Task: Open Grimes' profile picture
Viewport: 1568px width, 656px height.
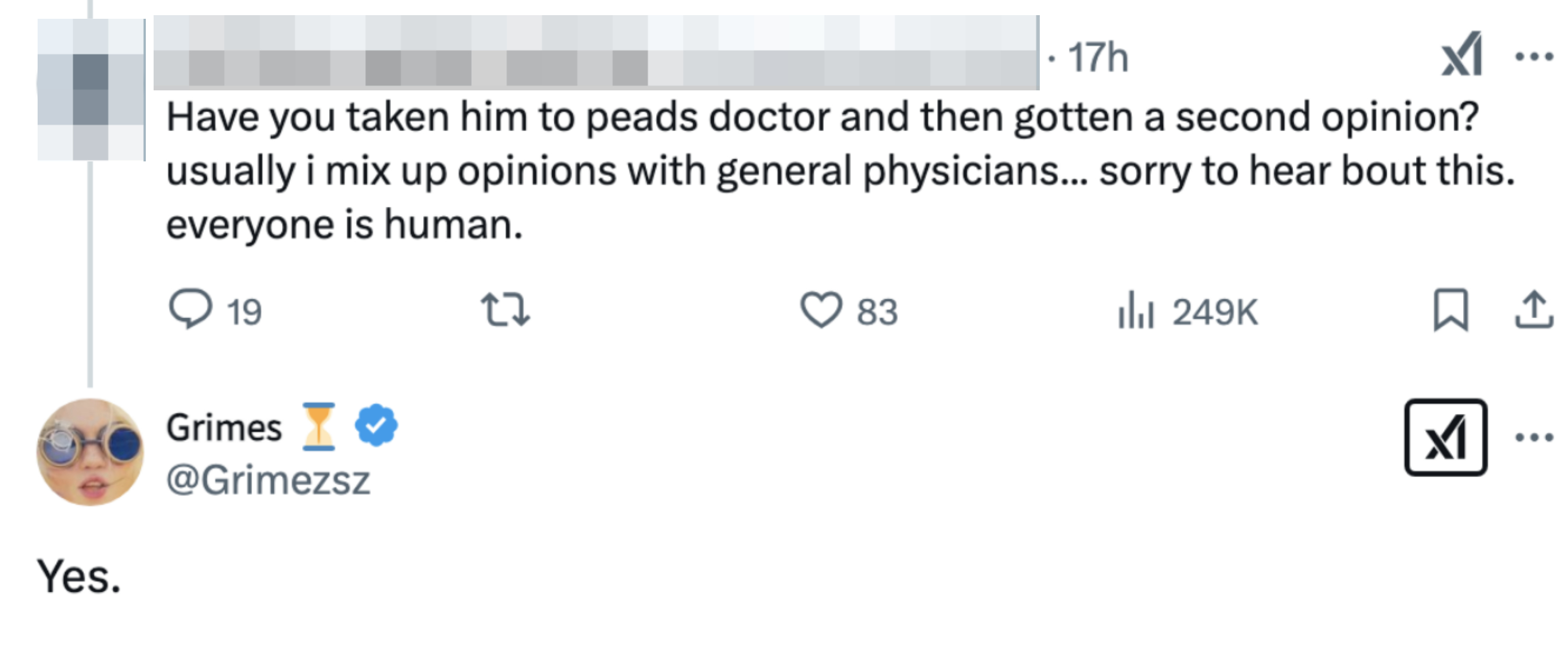Action: coord(90,452)
